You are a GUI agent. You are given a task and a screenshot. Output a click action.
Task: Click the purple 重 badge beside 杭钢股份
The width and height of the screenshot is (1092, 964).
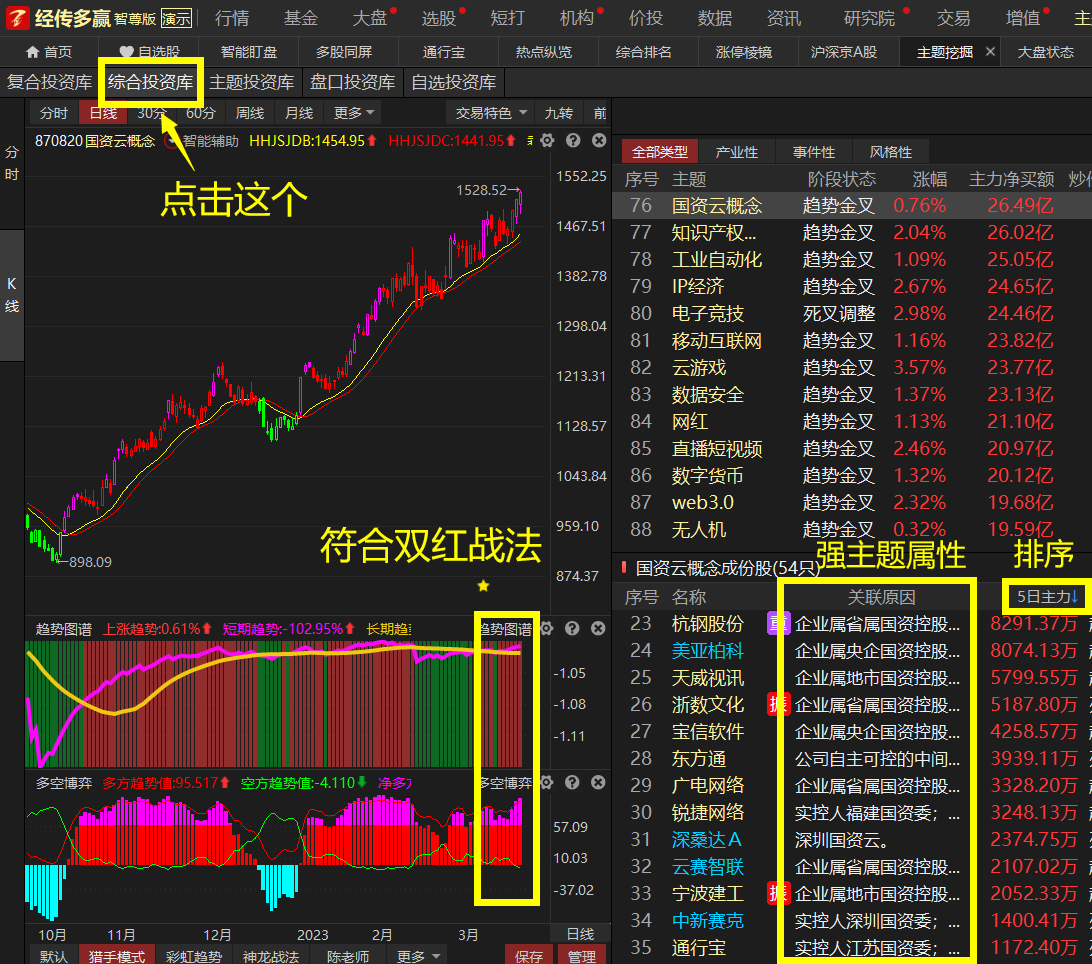[777, 623]
